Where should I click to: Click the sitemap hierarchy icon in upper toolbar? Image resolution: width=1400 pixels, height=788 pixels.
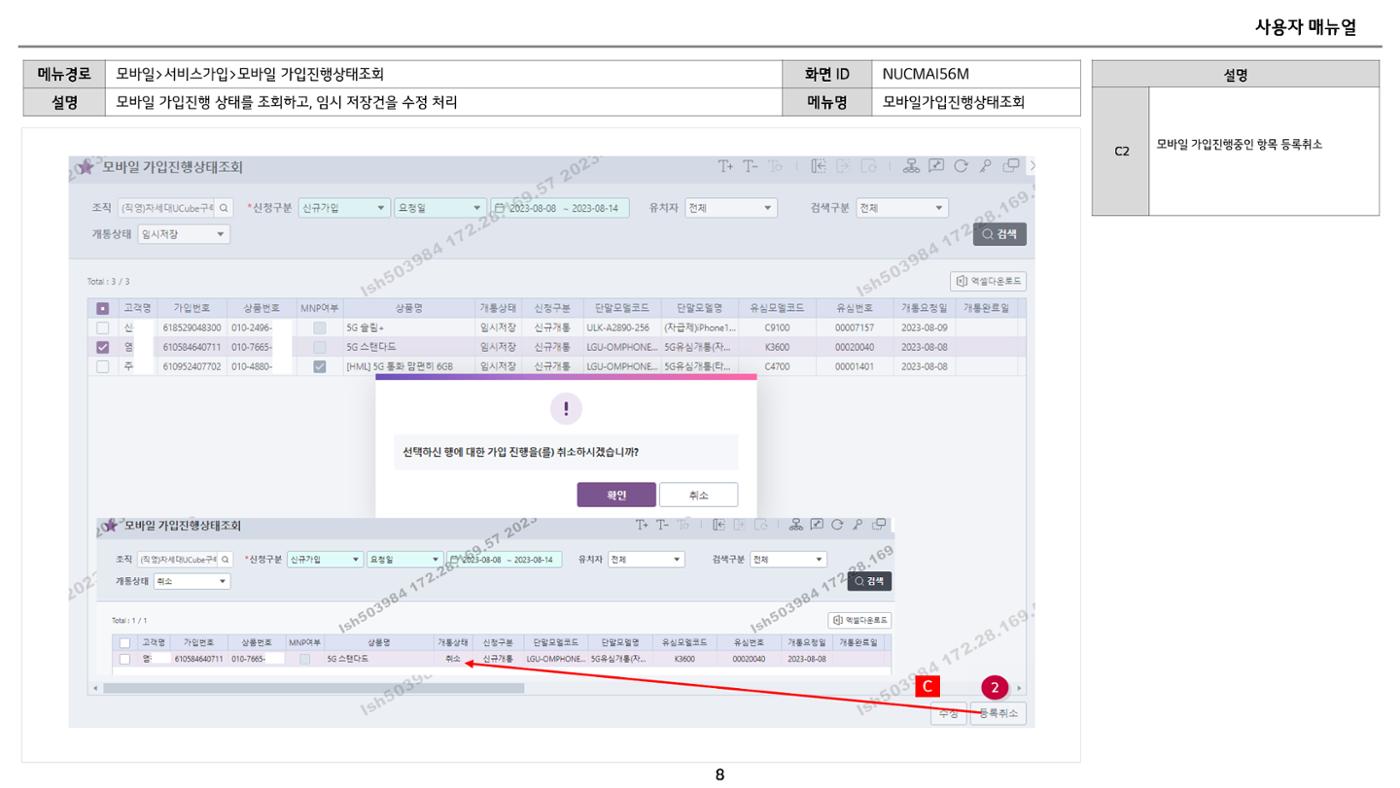coord(911,166)
